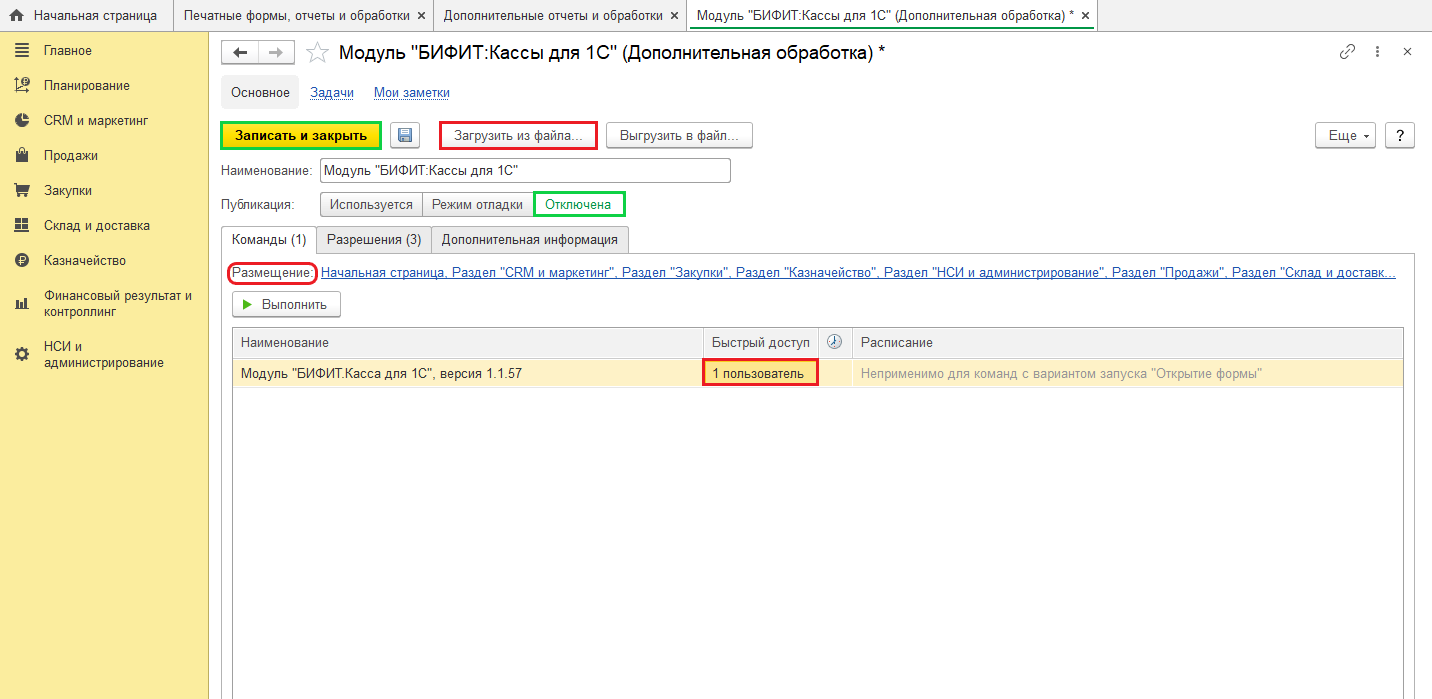
Task: Open help with the question mark button
Action: coord(1400,136)
